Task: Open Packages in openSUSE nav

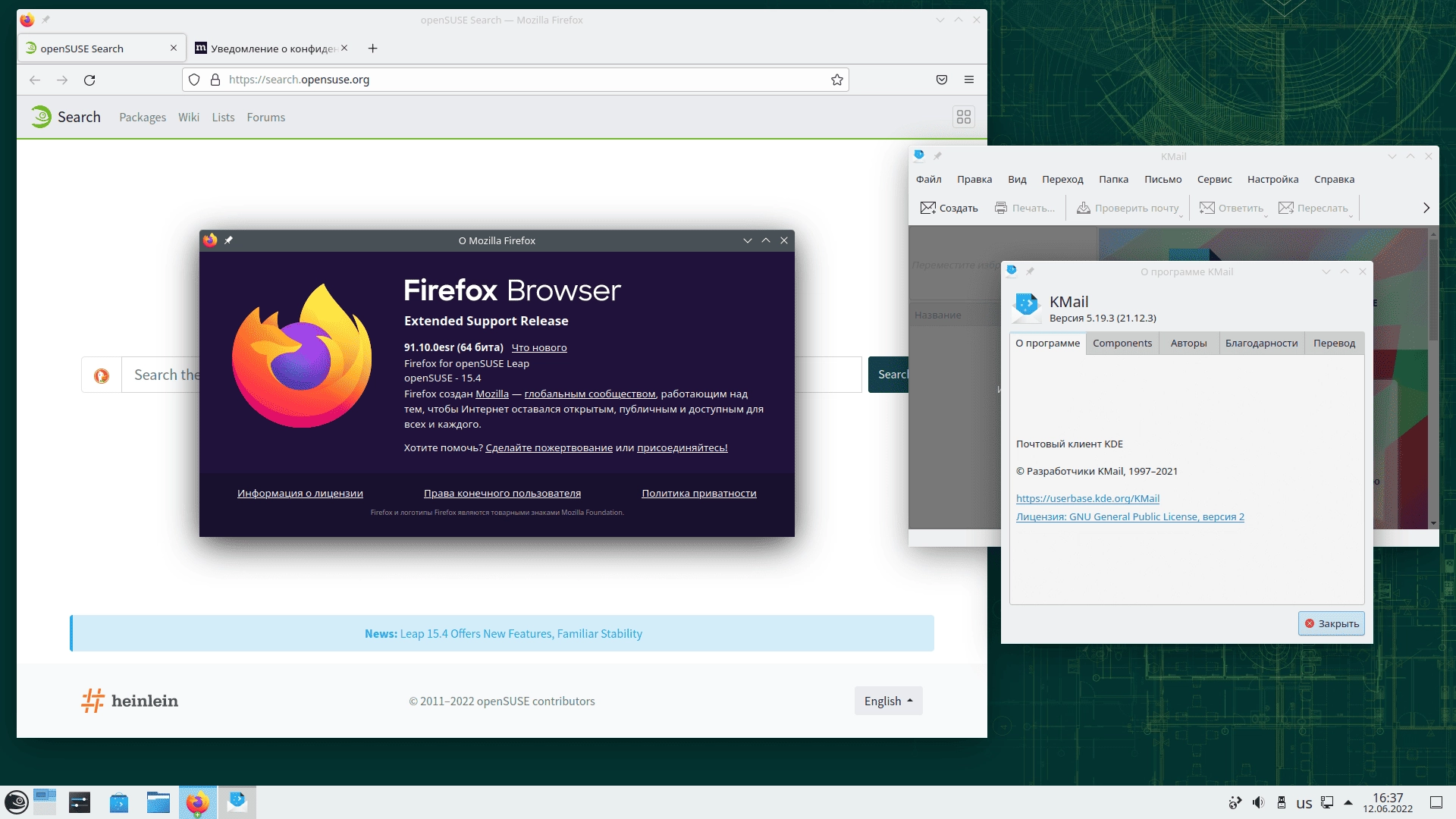Action: pyautogui.click(x=143, y=118)
